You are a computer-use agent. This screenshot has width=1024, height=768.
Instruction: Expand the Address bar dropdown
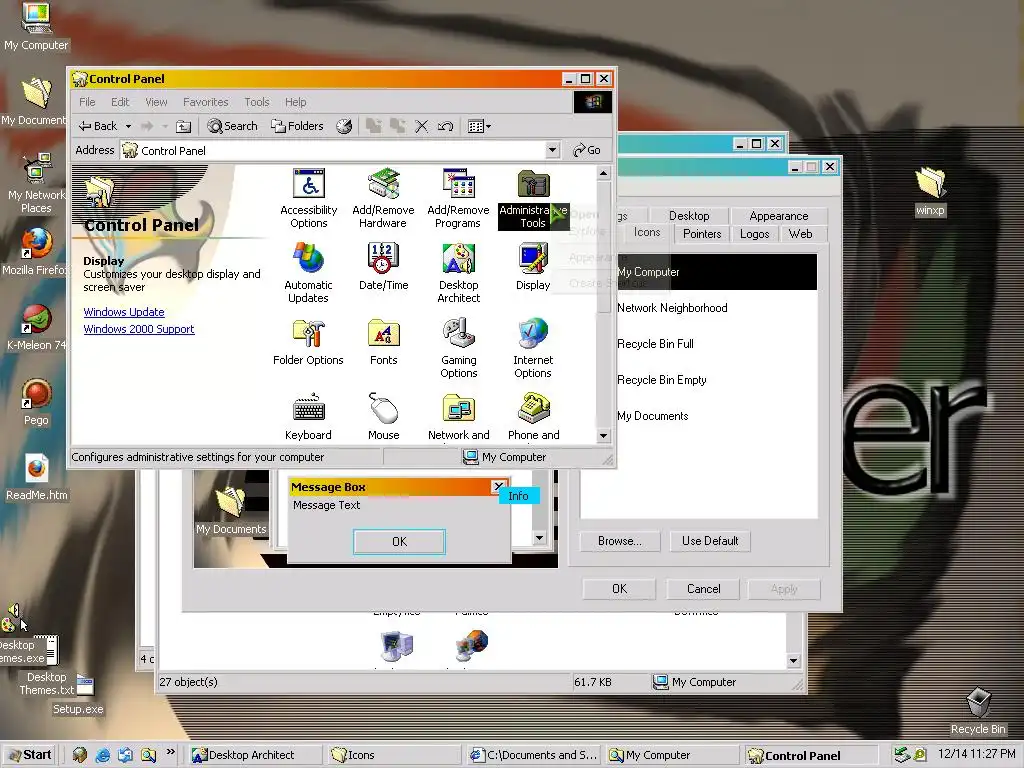[x=552, y=150]
